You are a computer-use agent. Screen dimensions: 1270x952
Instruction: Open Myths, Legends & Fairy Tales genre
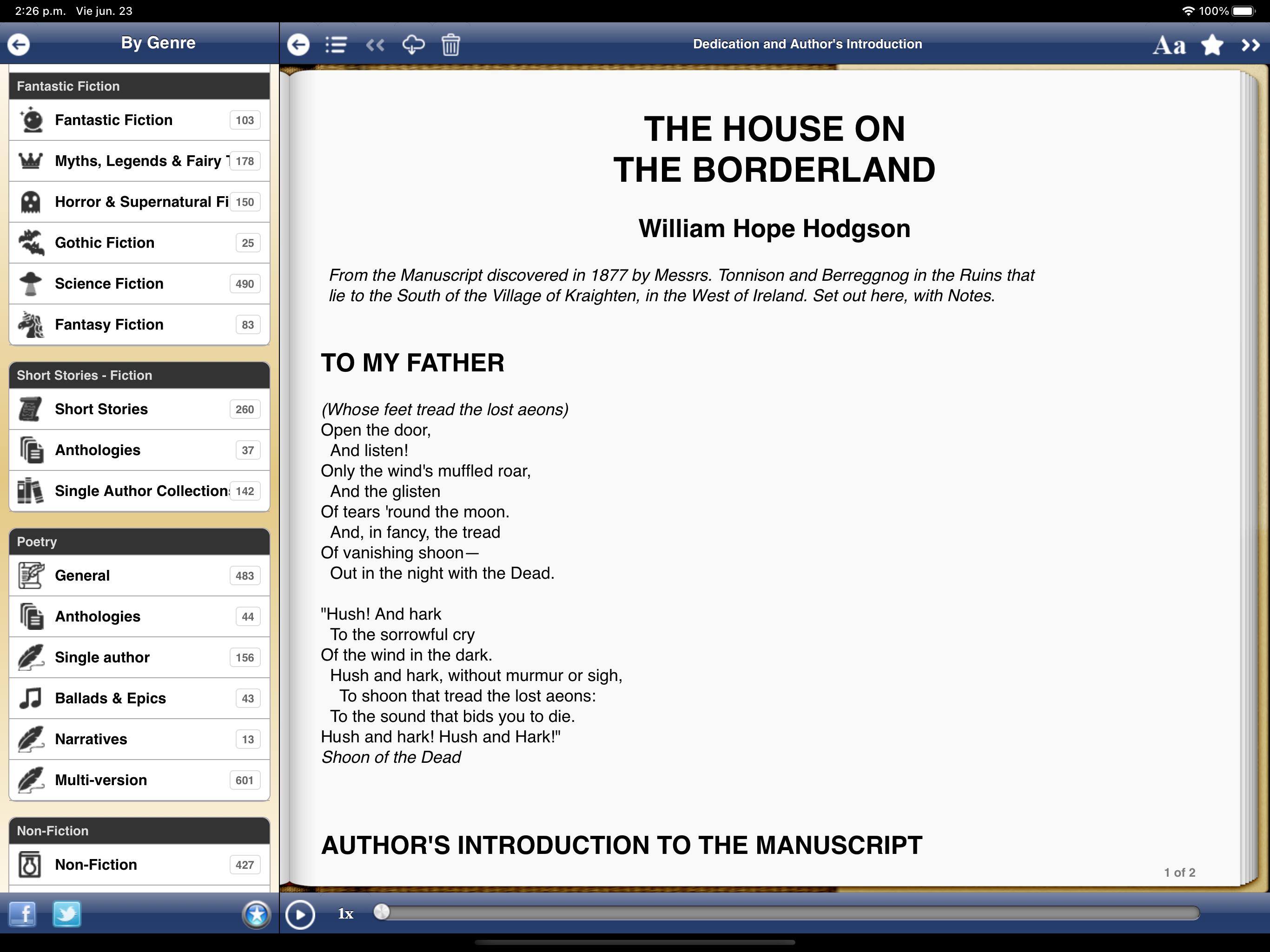point(139,161)
